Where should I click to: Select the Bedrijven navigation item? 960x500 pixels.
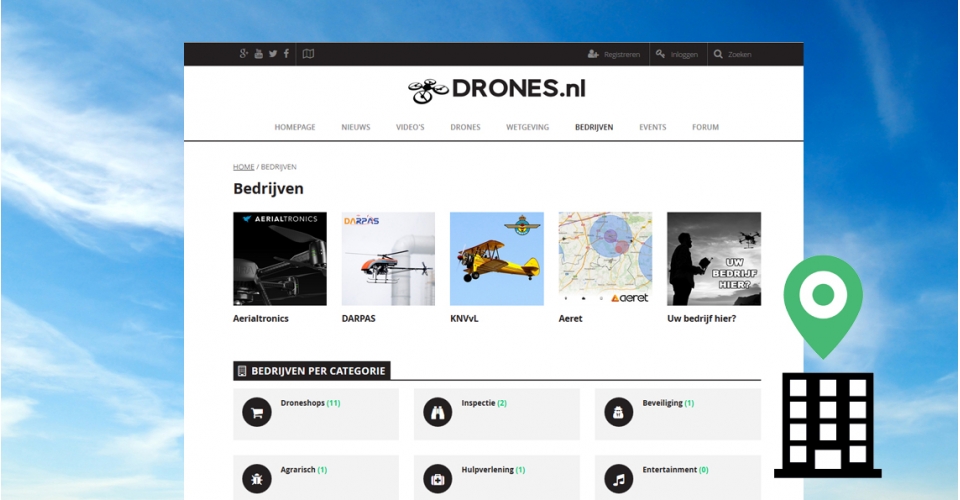tap(594, 127)
